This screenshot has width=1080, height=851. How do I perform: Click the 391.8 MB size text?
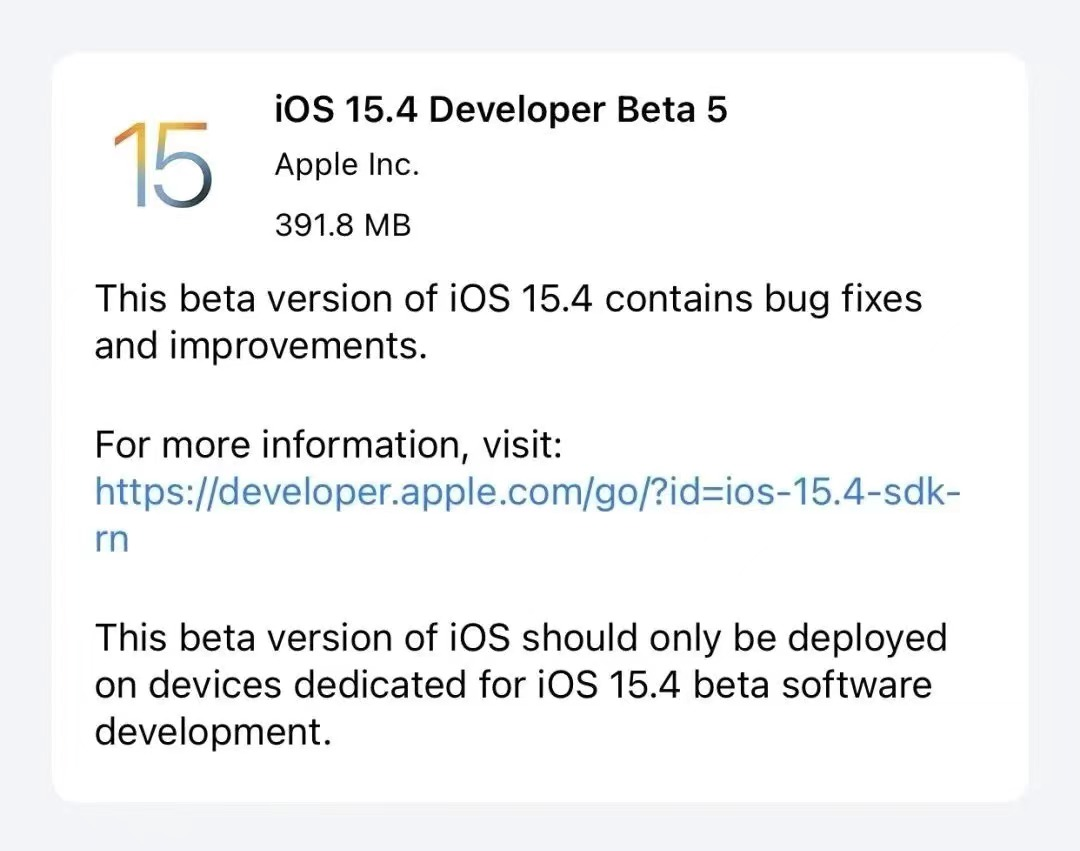point(344,224)
